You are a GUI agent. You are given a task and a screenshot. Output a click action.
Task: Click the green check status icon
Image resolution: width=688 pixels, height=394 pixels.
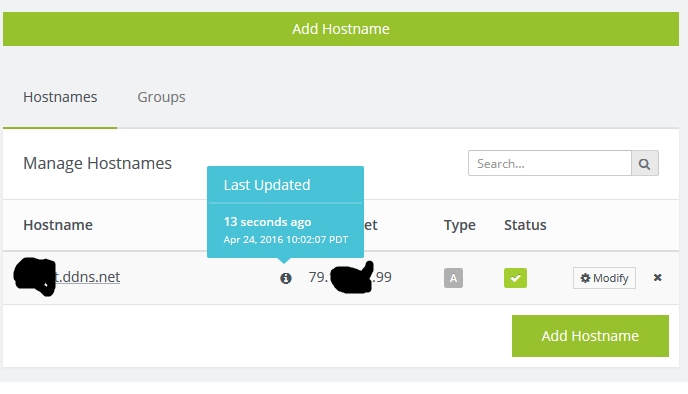pyautogui.click(x=515, y=278)
